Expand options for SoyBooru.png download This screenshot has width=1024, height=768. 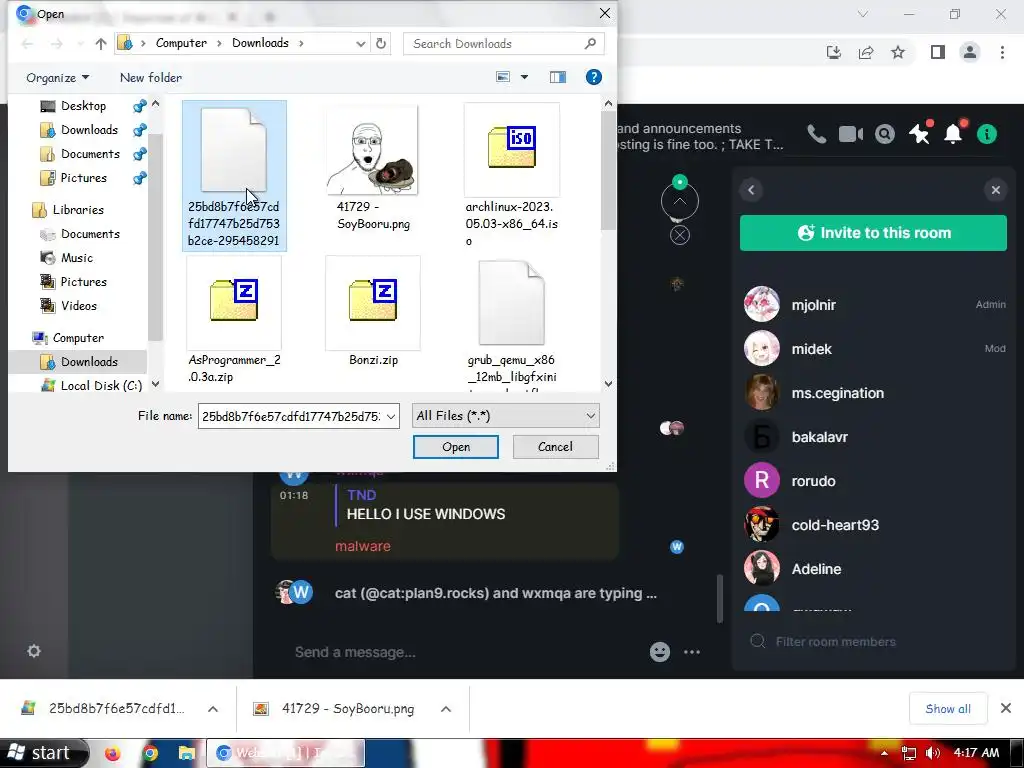(x=446, y=709)
